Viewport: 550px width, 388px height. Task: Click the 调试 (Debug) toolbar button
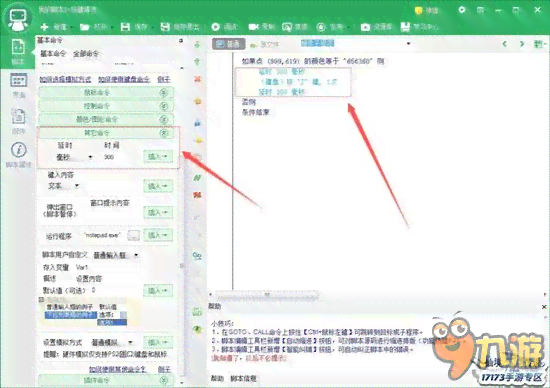click(x=224, y=27)
